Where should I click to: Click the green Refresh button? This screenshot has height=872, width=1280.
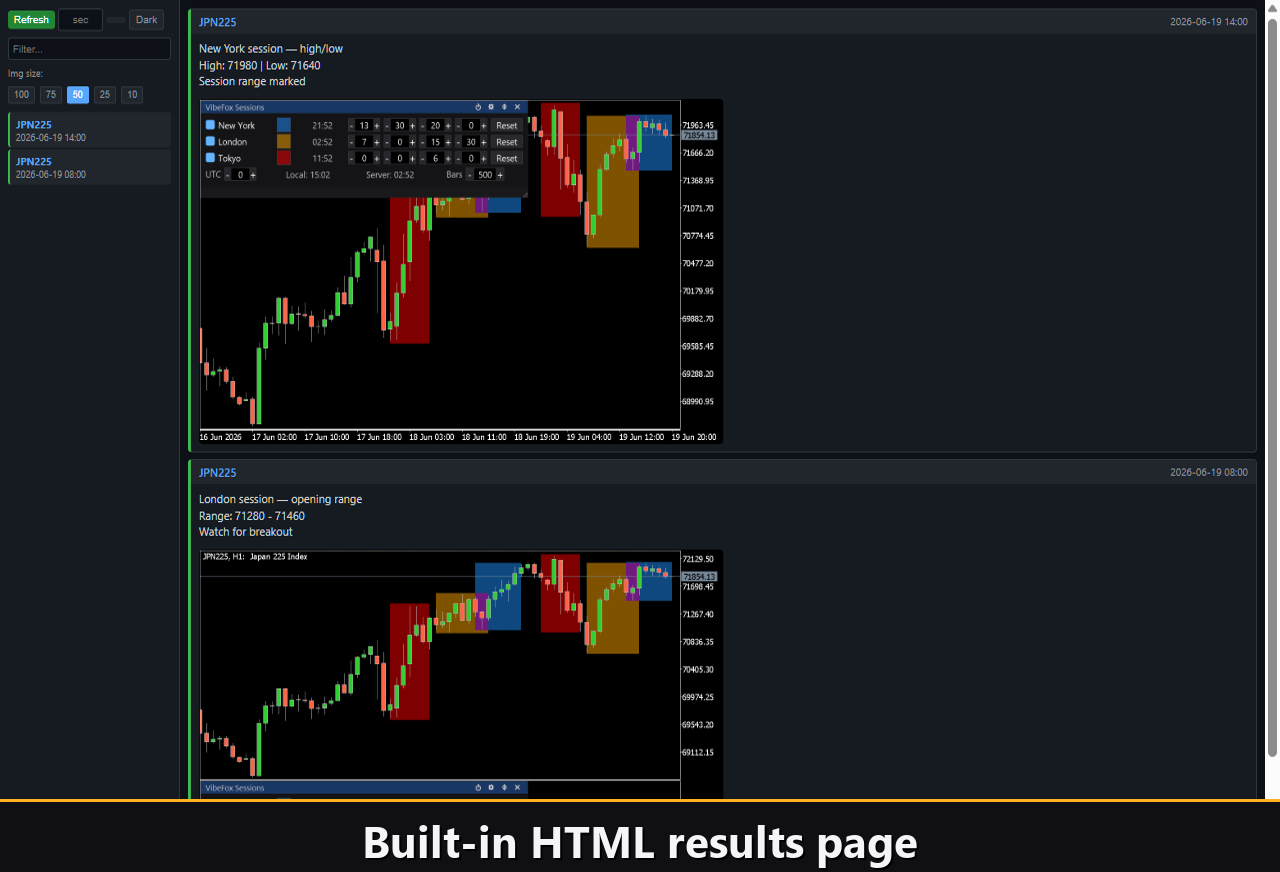[31, 20]
